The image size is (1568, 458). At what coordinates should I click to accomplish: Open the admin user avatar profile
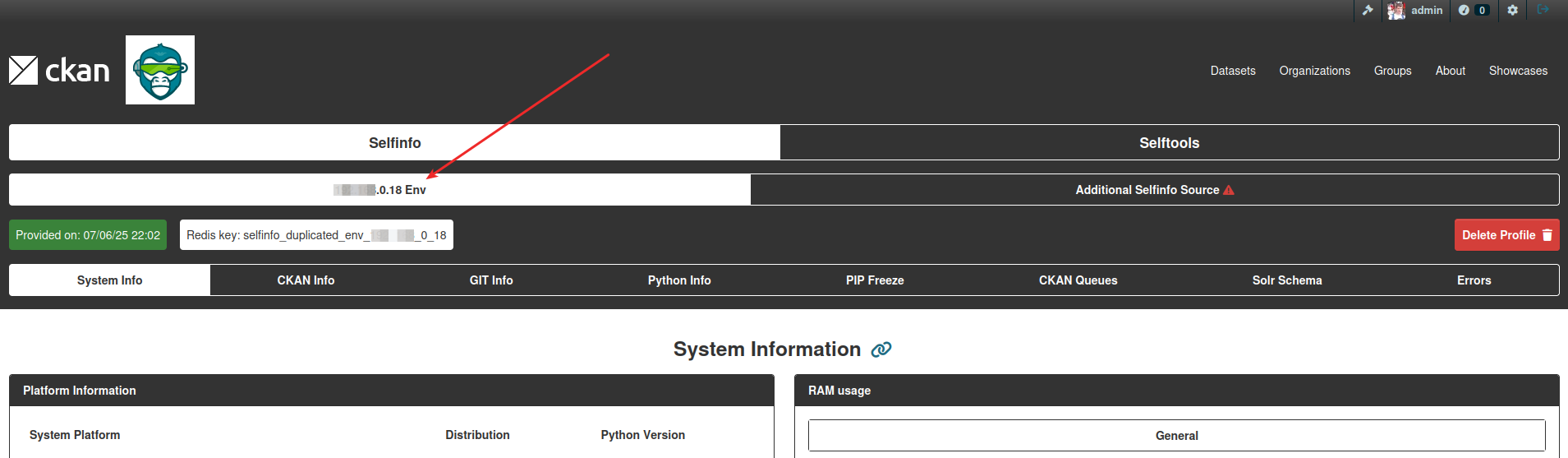pos(1396,11)
